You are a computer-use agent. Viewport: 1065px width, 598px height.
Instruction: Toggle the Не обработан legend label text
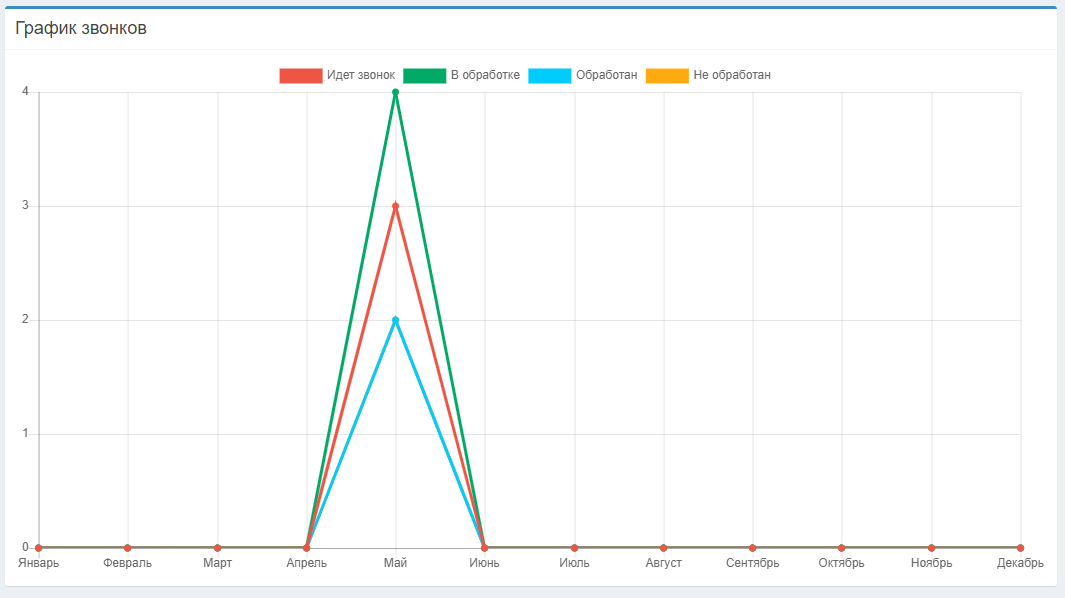pos(732,76)
